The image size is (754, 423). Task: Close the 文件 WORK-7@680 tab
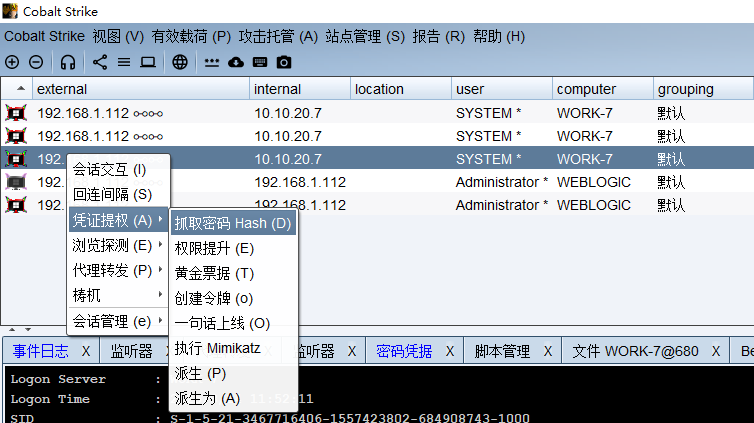click(x=716, y=351)
